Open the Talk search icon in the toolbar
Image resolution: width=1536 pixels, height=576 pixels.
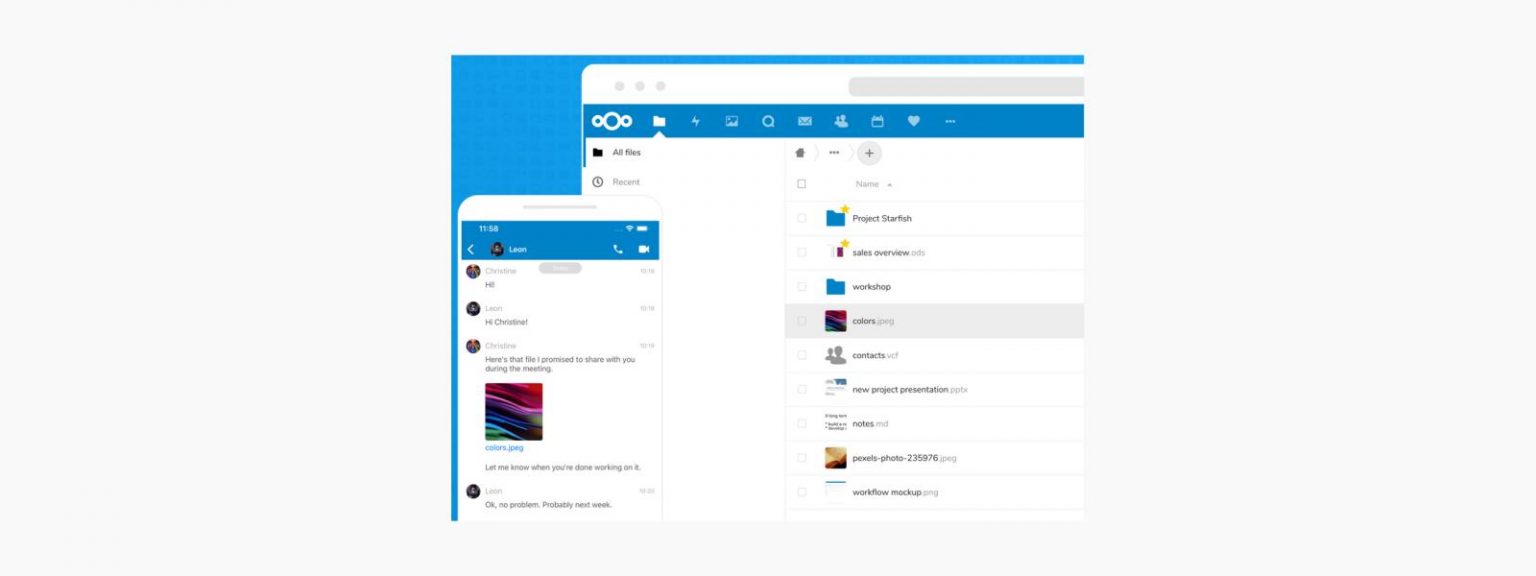[x=766, y=121]
